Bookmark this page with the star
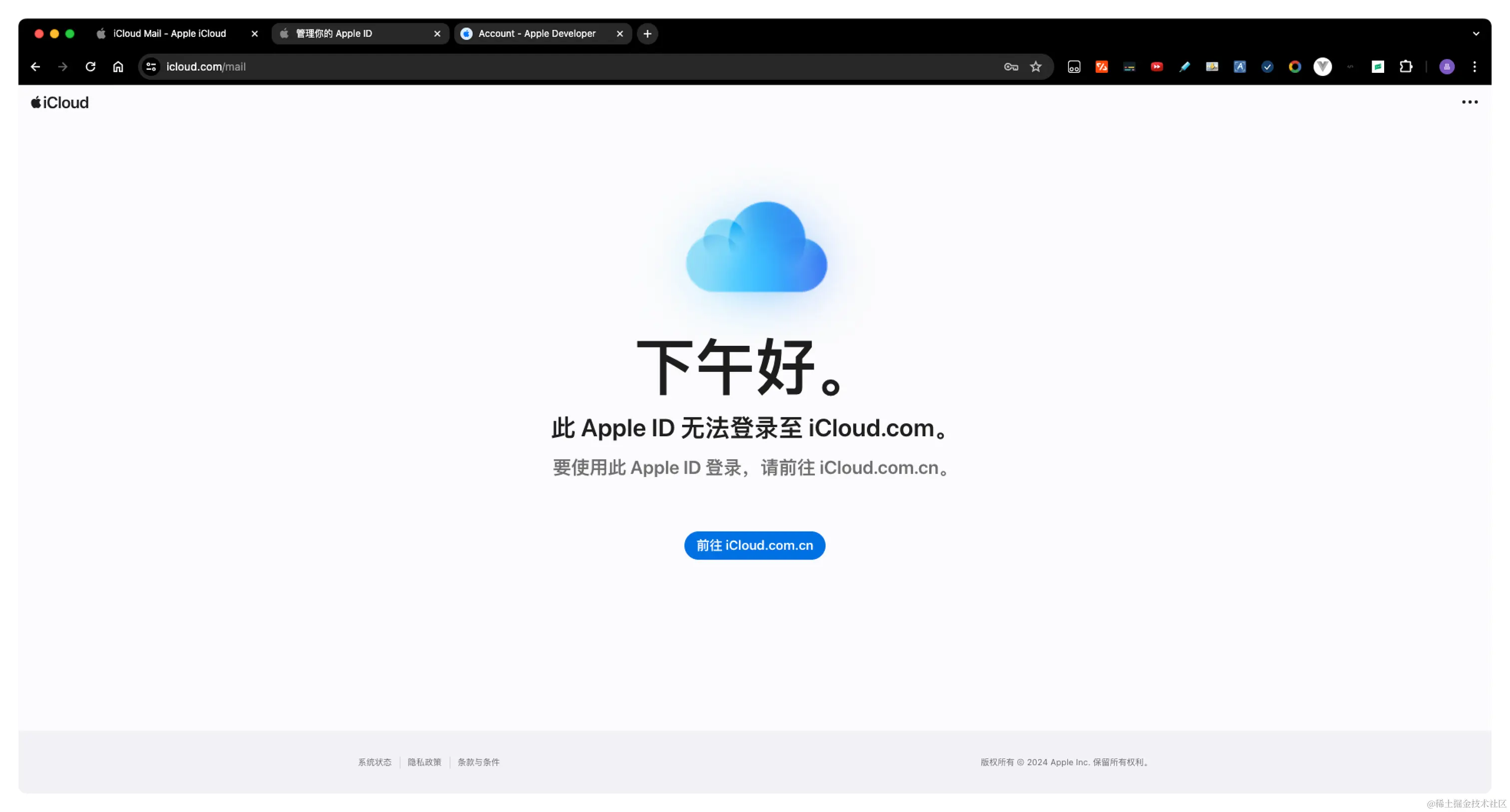Viewport: 1510px width, 812px height. [x=1036, y=67]
